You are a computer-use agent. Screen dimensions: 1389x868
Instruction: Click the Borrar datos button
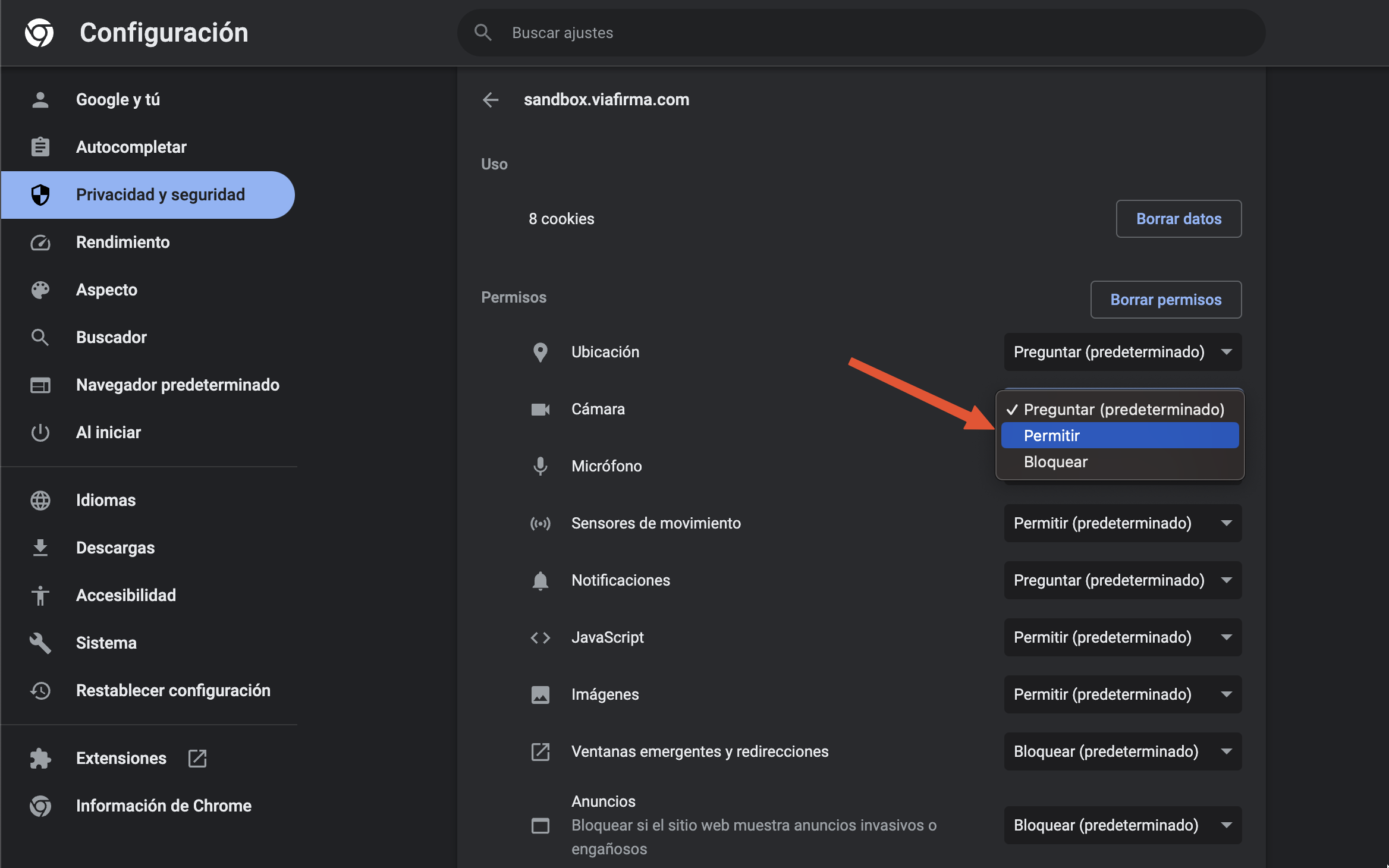[1179, 219]
